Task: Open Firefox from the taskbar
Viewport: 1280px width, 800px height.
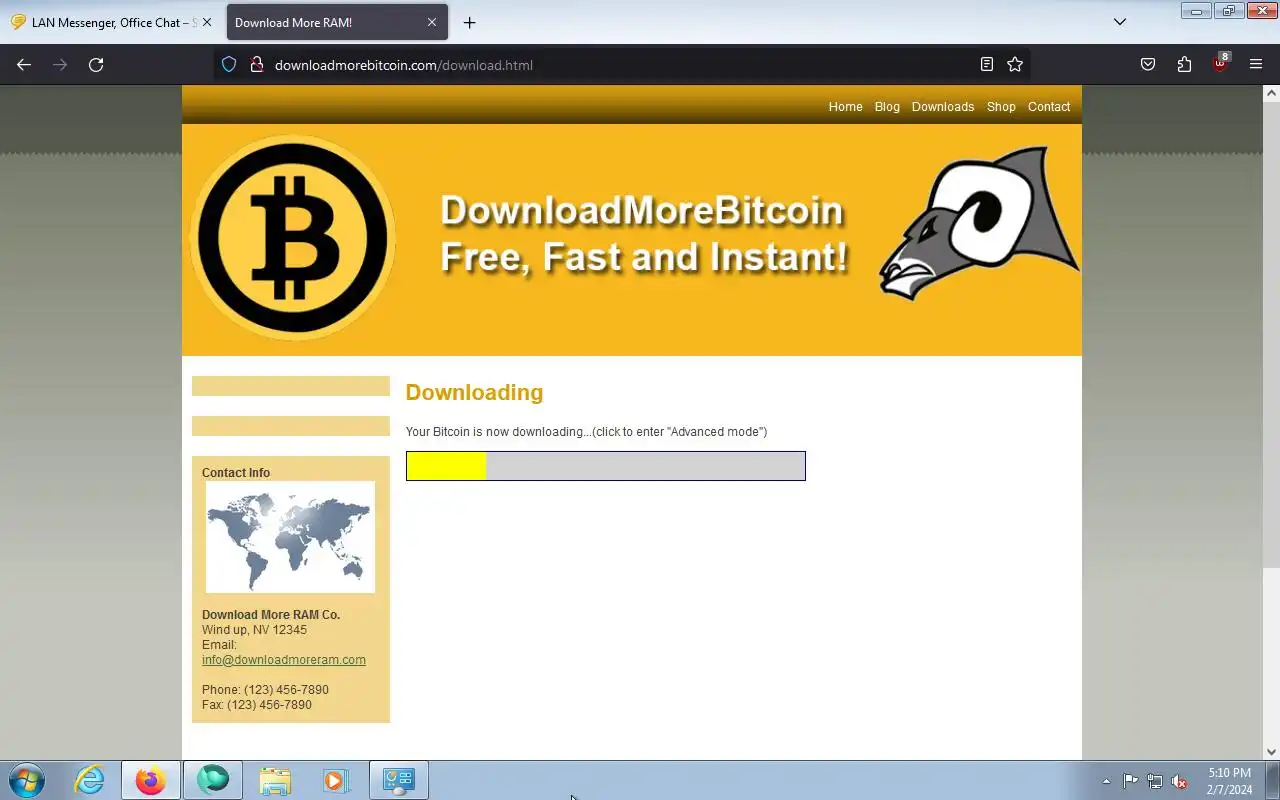Action: point(151,780)
